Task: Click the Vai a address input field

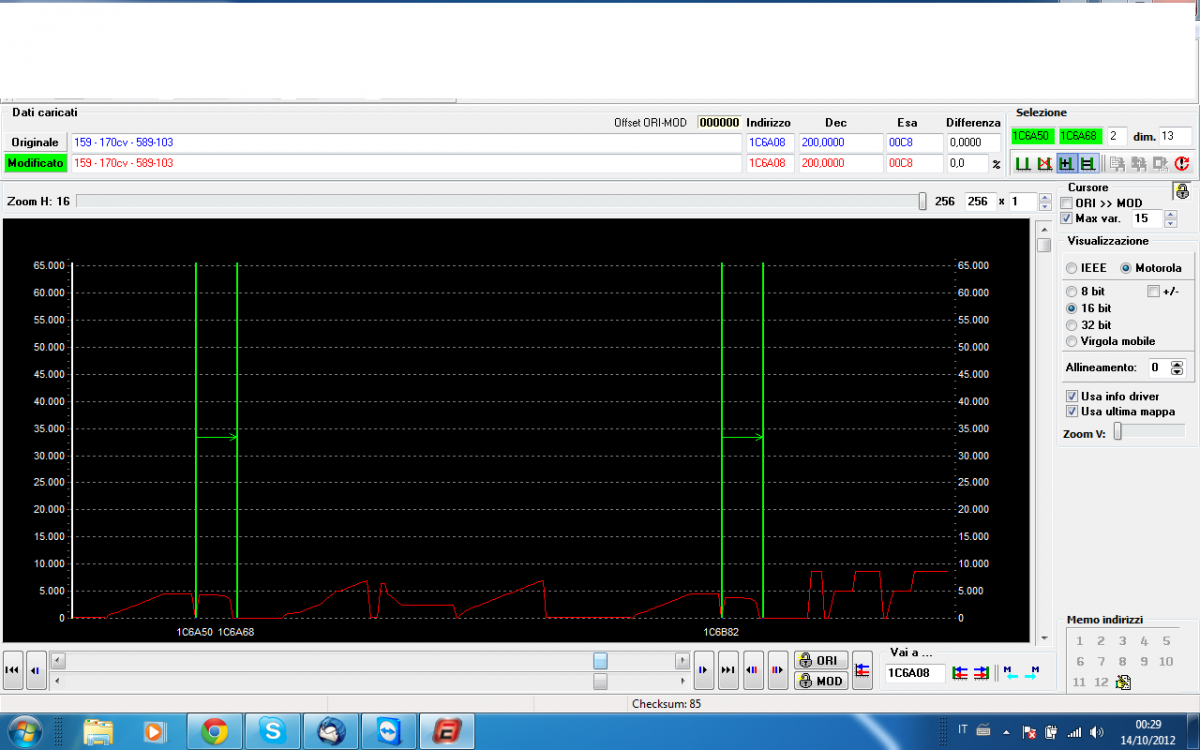Action: 915,673
